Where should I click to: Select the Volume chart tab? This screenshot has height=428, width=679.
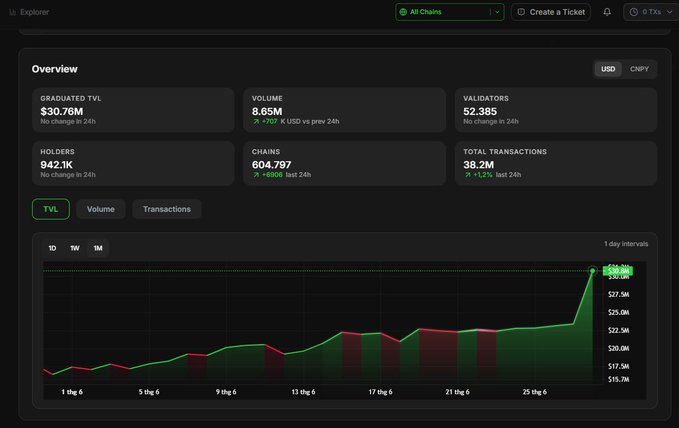(x=100, y=209)
